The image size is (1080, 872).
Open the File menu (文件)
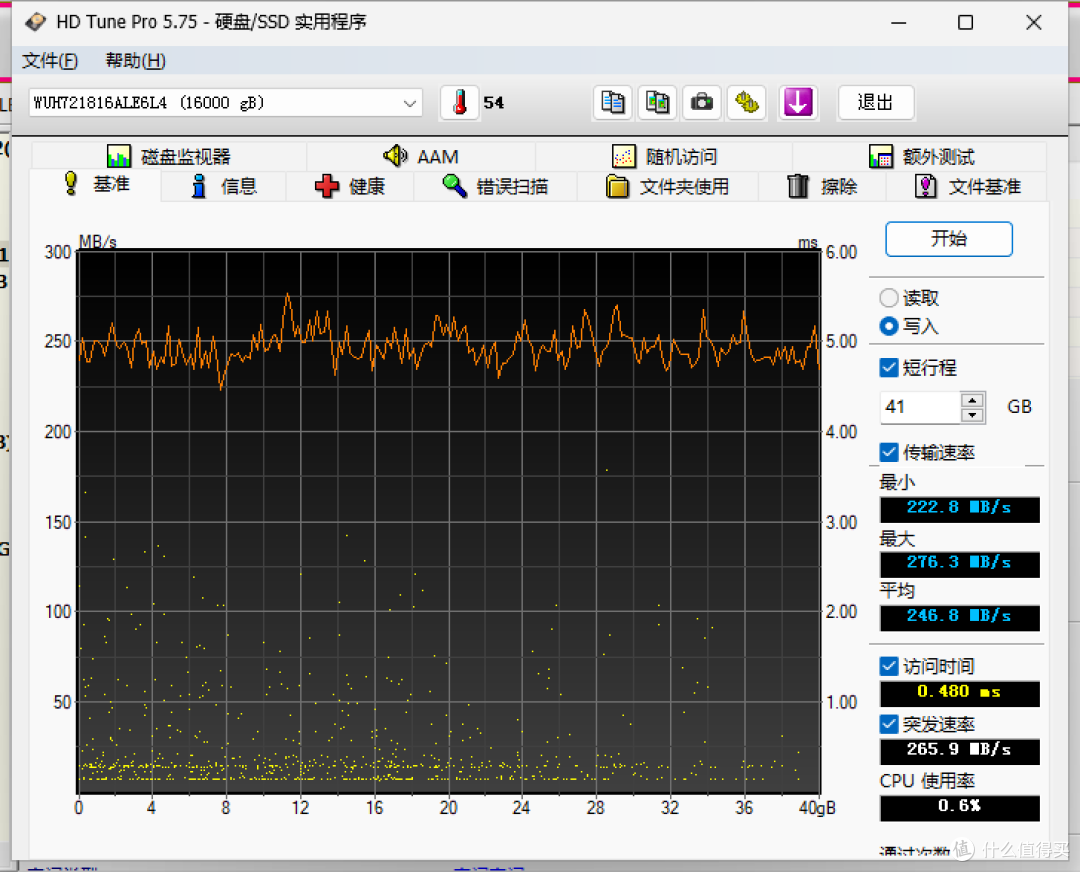(50, 61)
